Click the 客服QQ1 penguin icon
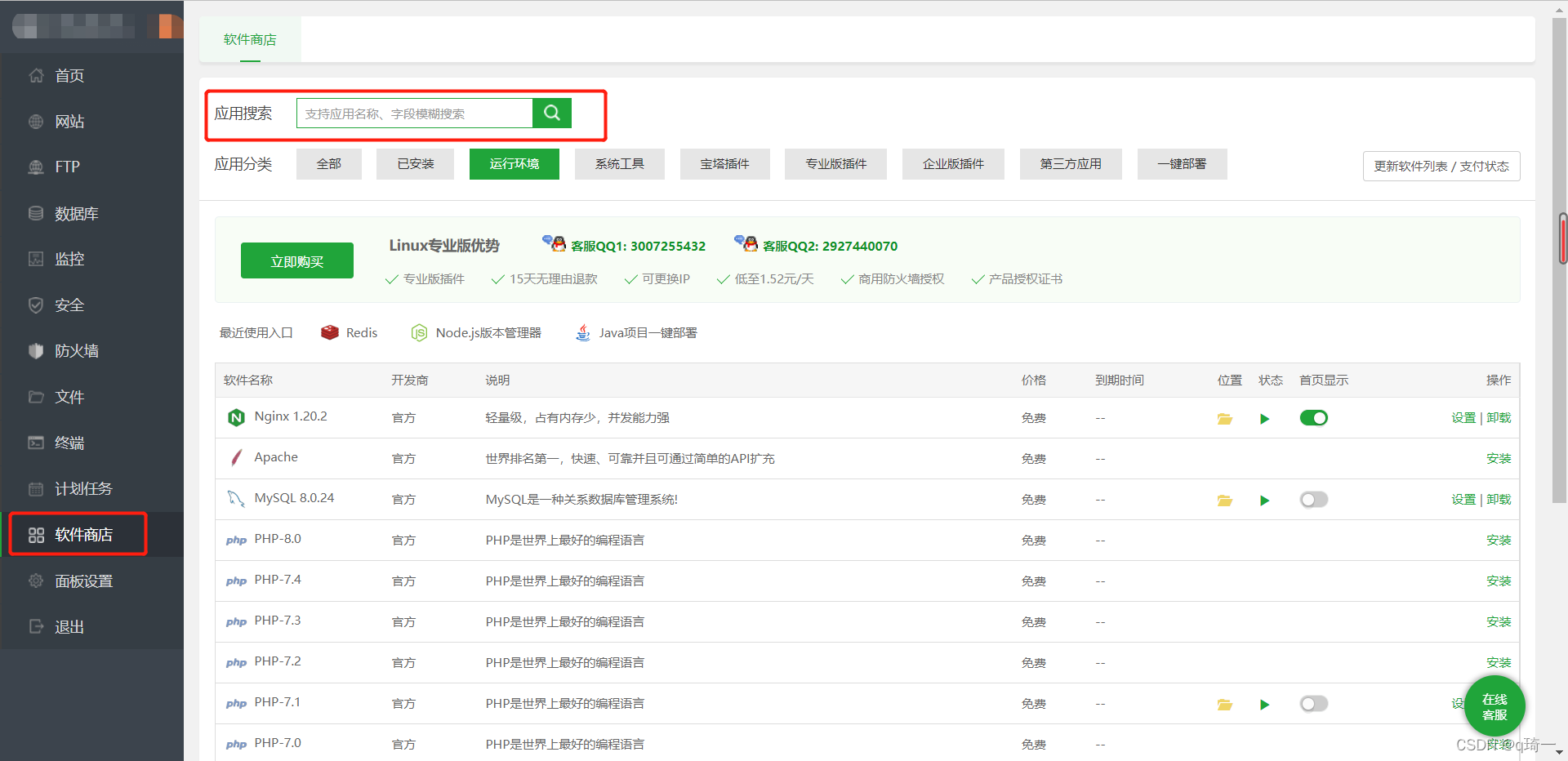 click(x=555, y=243)
